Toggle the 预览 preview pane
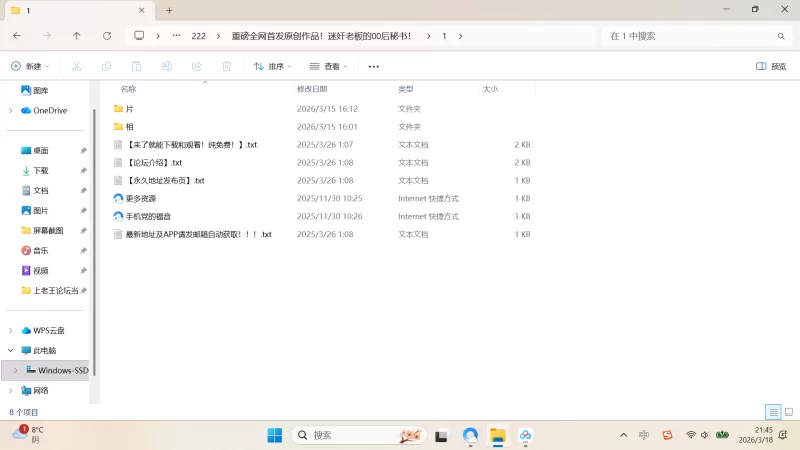 point(771,66)
